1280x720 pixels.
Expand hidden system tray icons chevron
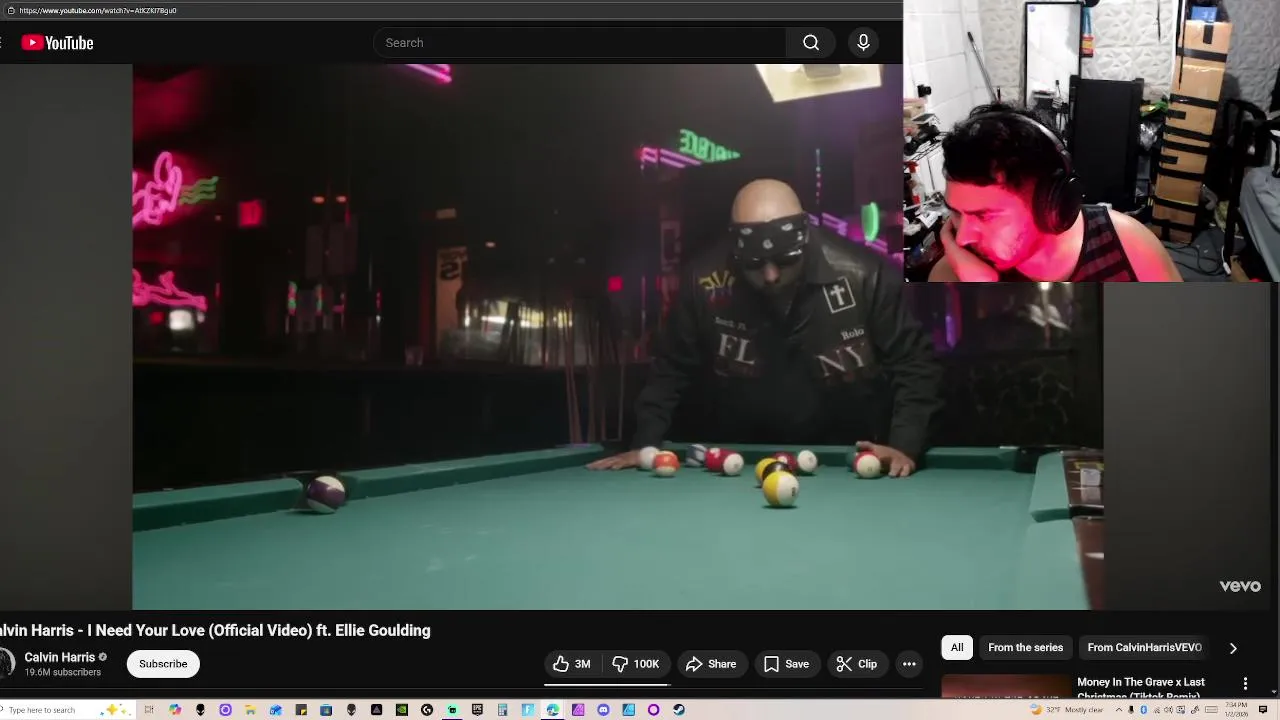(1119, 710)
